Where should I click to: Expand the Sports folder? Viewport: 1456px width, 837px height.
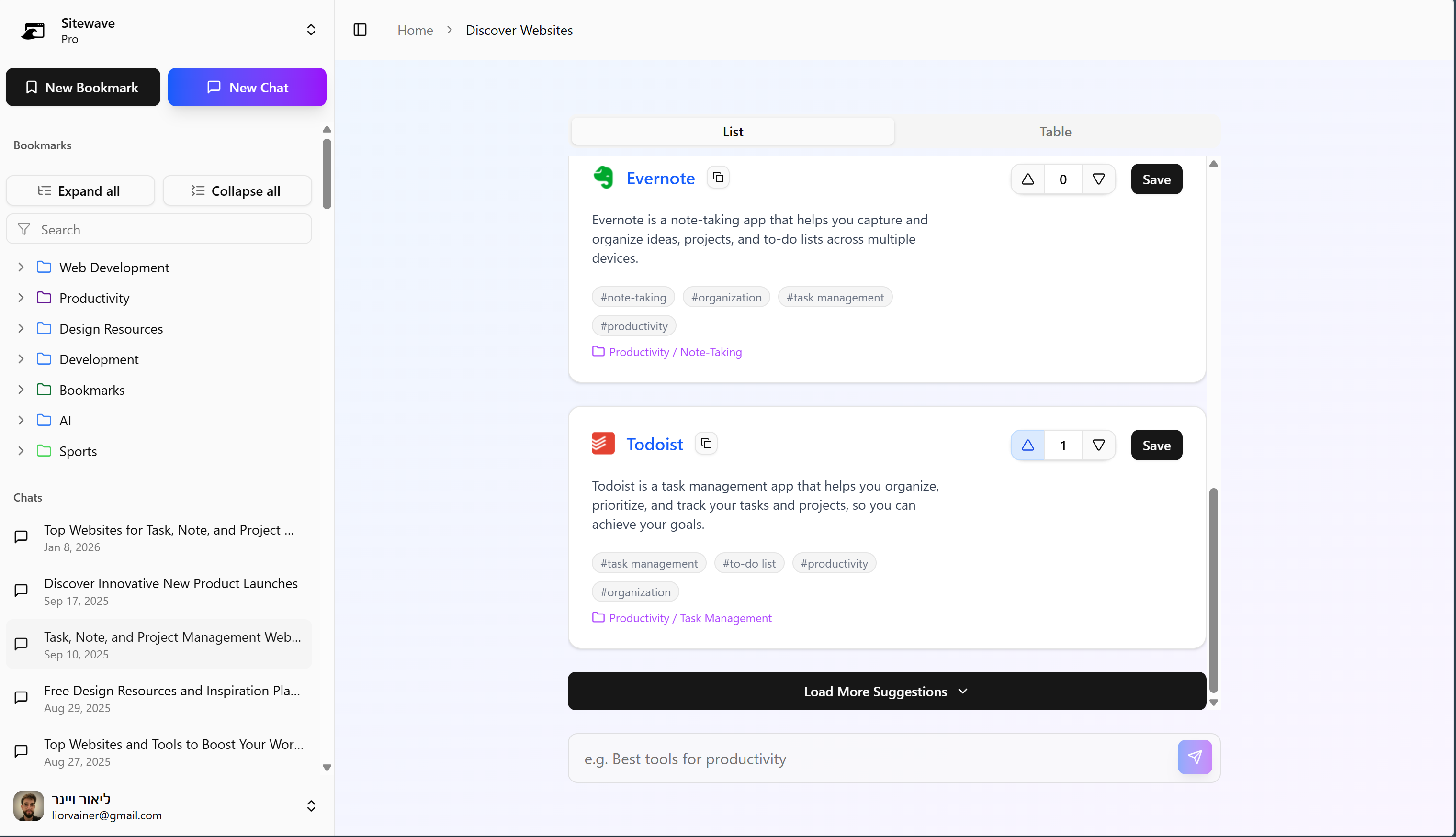coord(21,451)
